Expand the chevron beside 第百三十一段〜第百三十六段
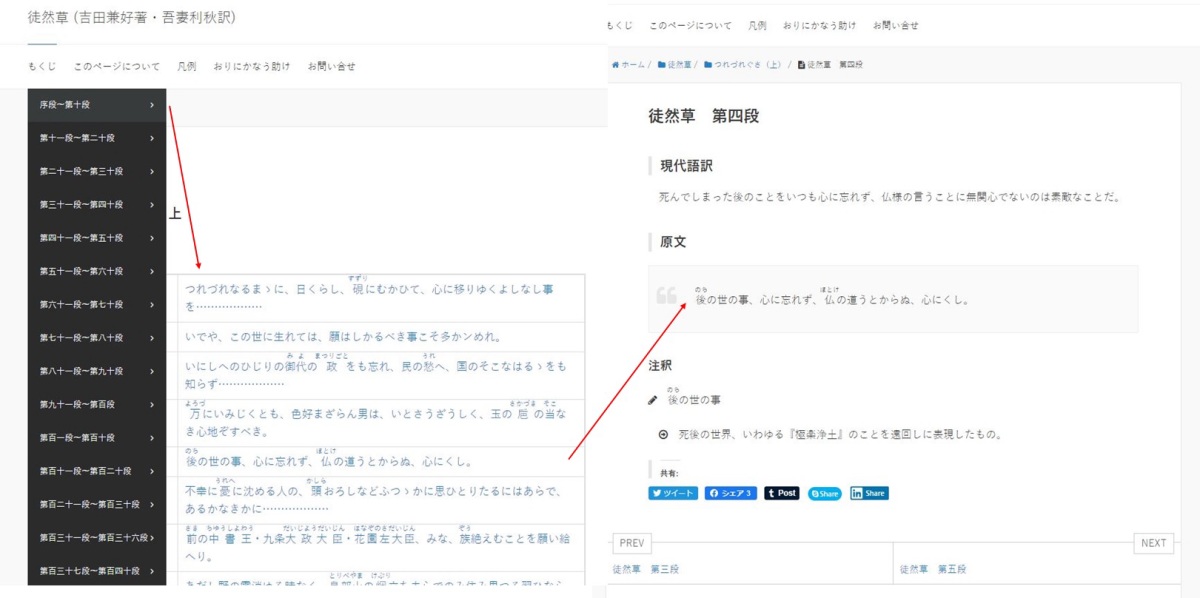Image resolution: width=1200 pixels, height=598 pixels. [x=152, y=538]
